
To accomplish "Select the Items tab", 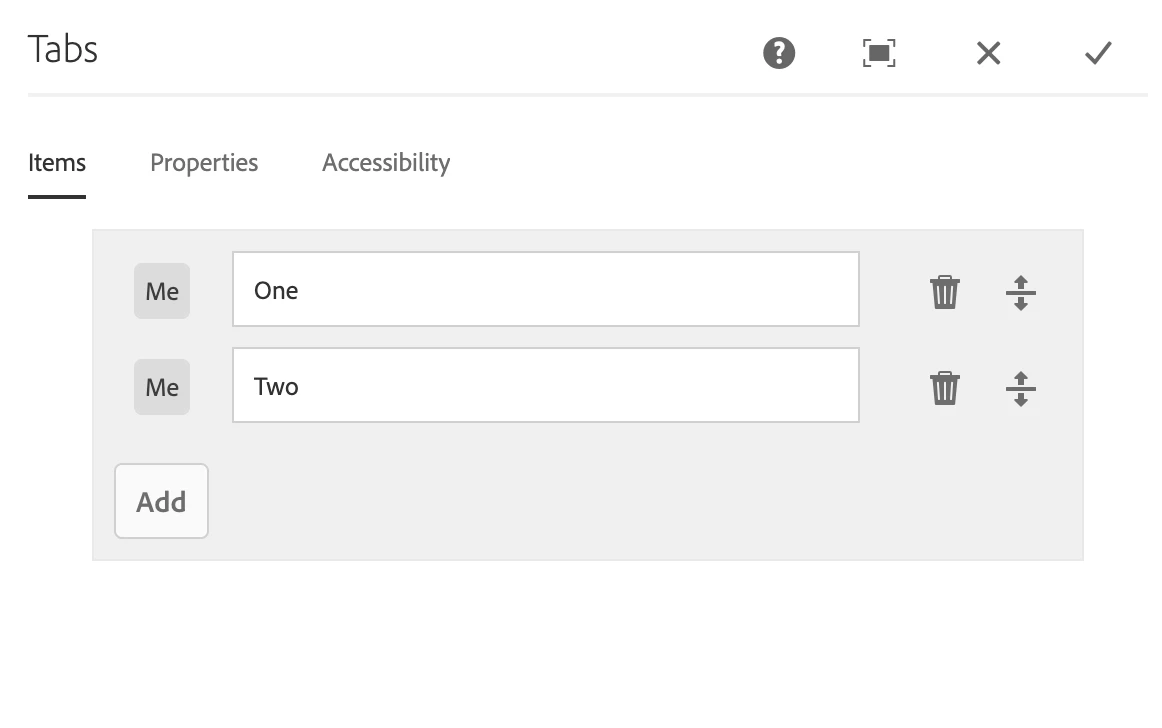I will coord(57,162).
